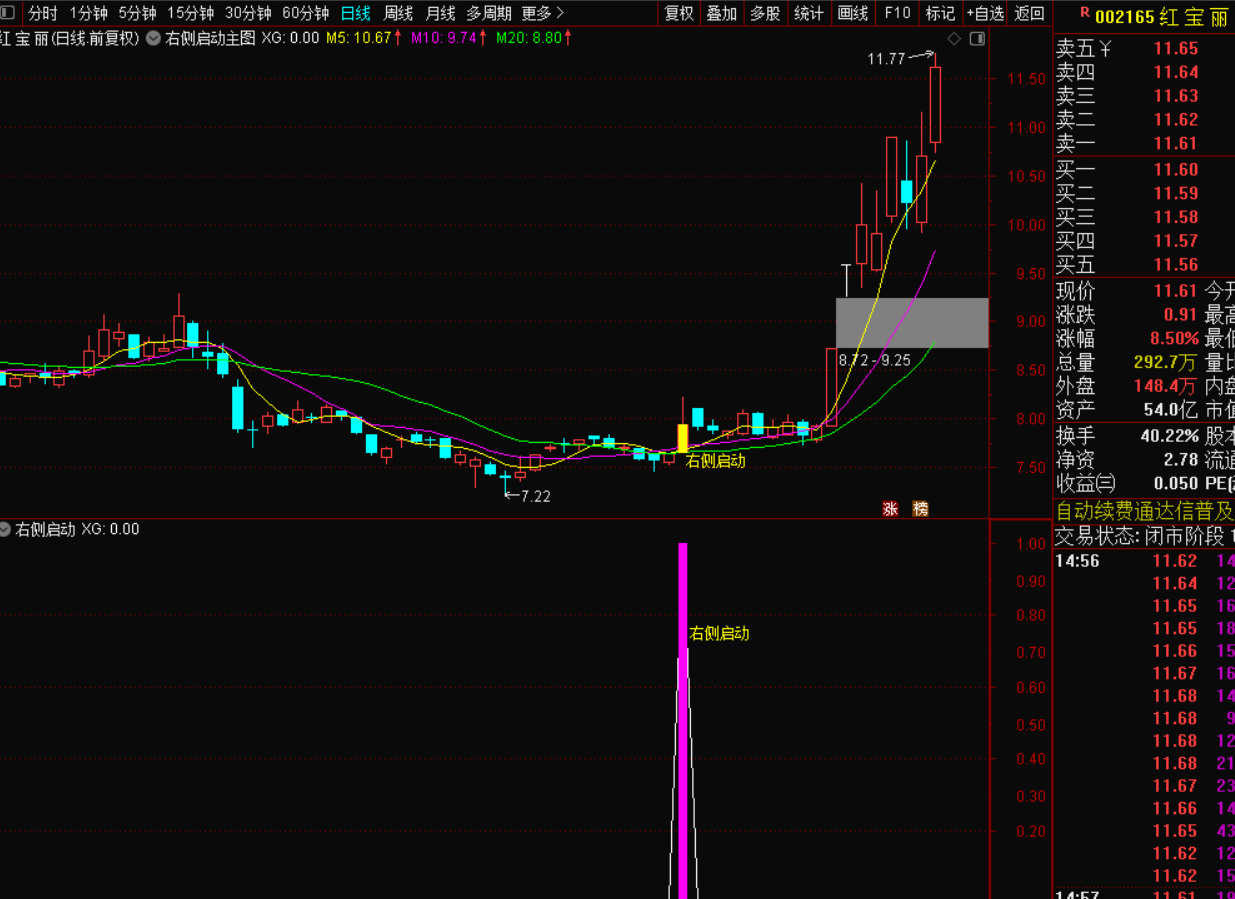Click the ¥ icon next to 卖五
The height and width of the screenshot is (899, 1235).
1106,48
